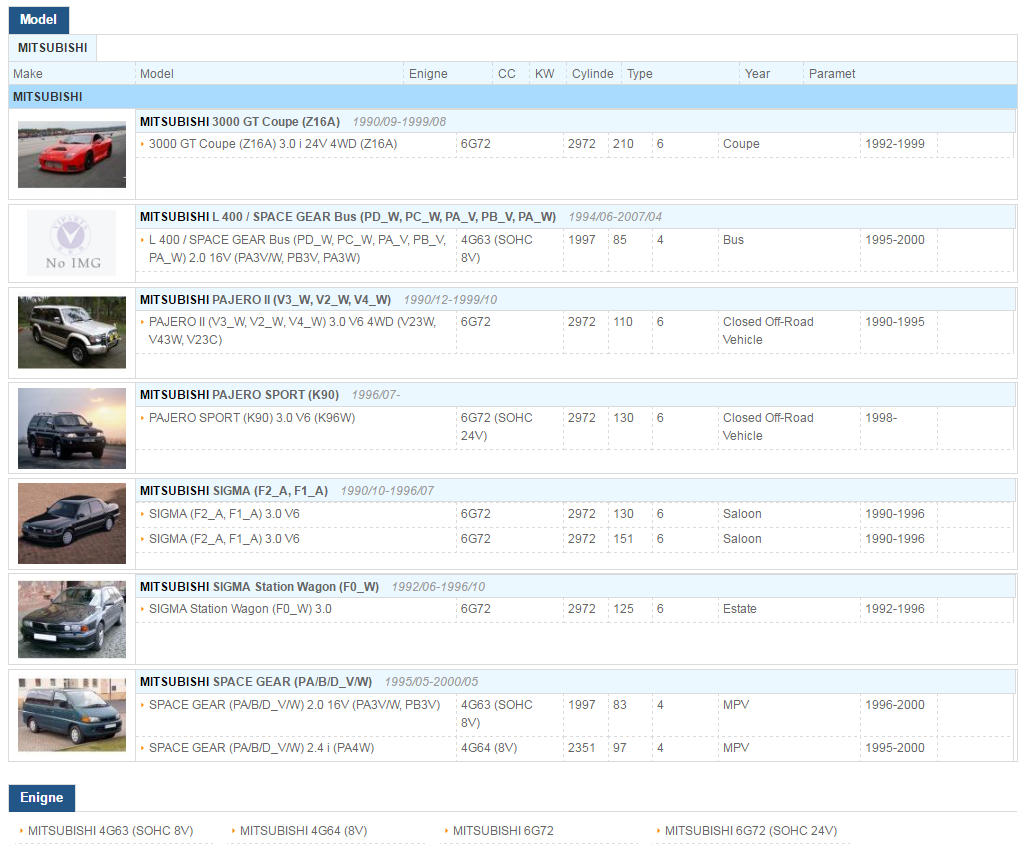Click 210 KW value for 3000 GT Coupe
Image resolution: width=1026 pixels, height=845 pixels.
pyautogui.click(x=623, y=144)
